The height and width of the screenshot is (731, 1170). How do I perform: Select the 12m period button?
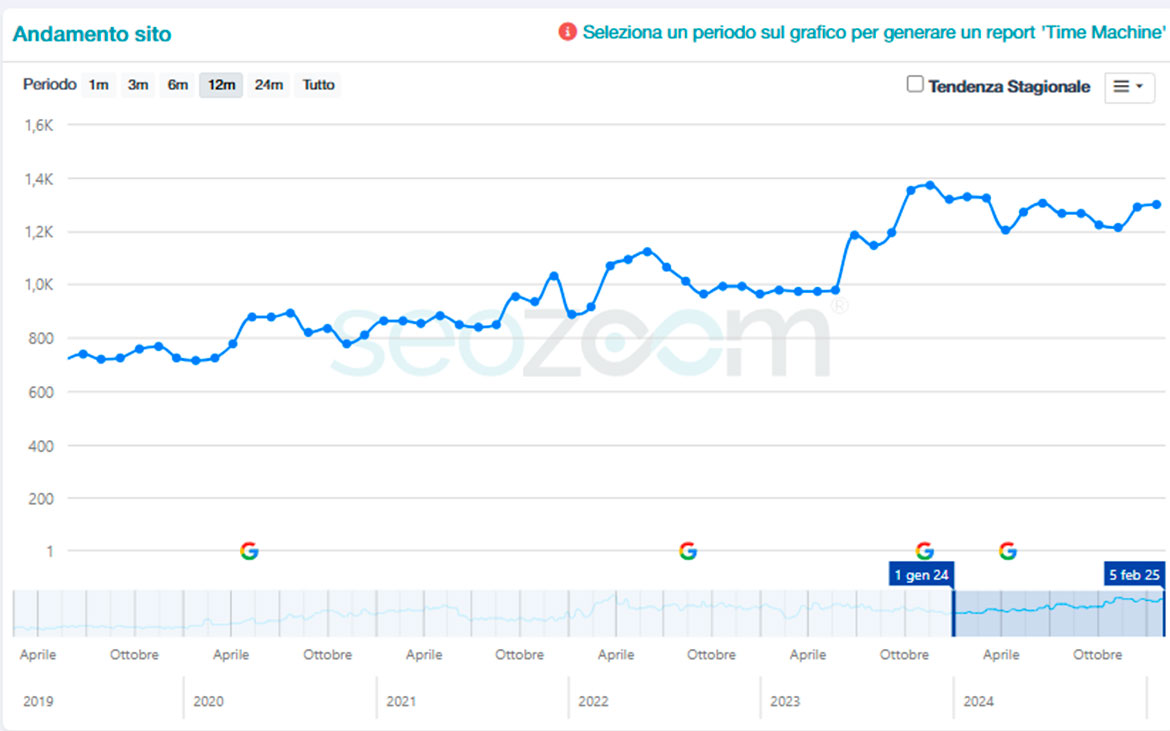[x=221, y=85]
